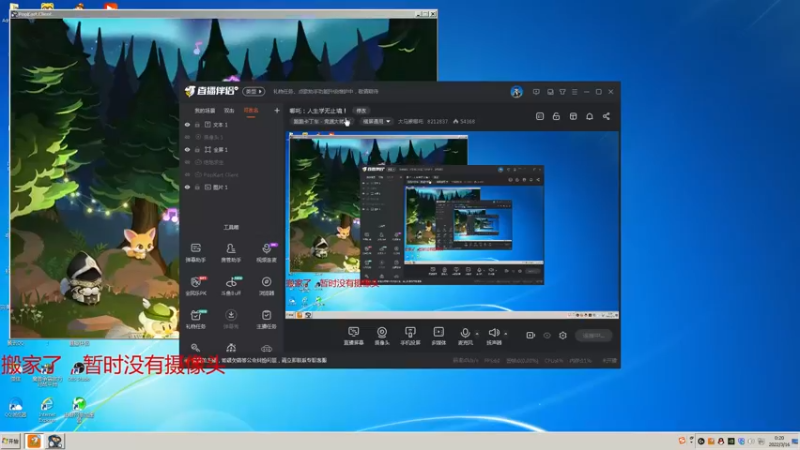The image size is (800, 450).
Task: Open the 横屏通用 orientation dropdown
Action: click(377, 121)
